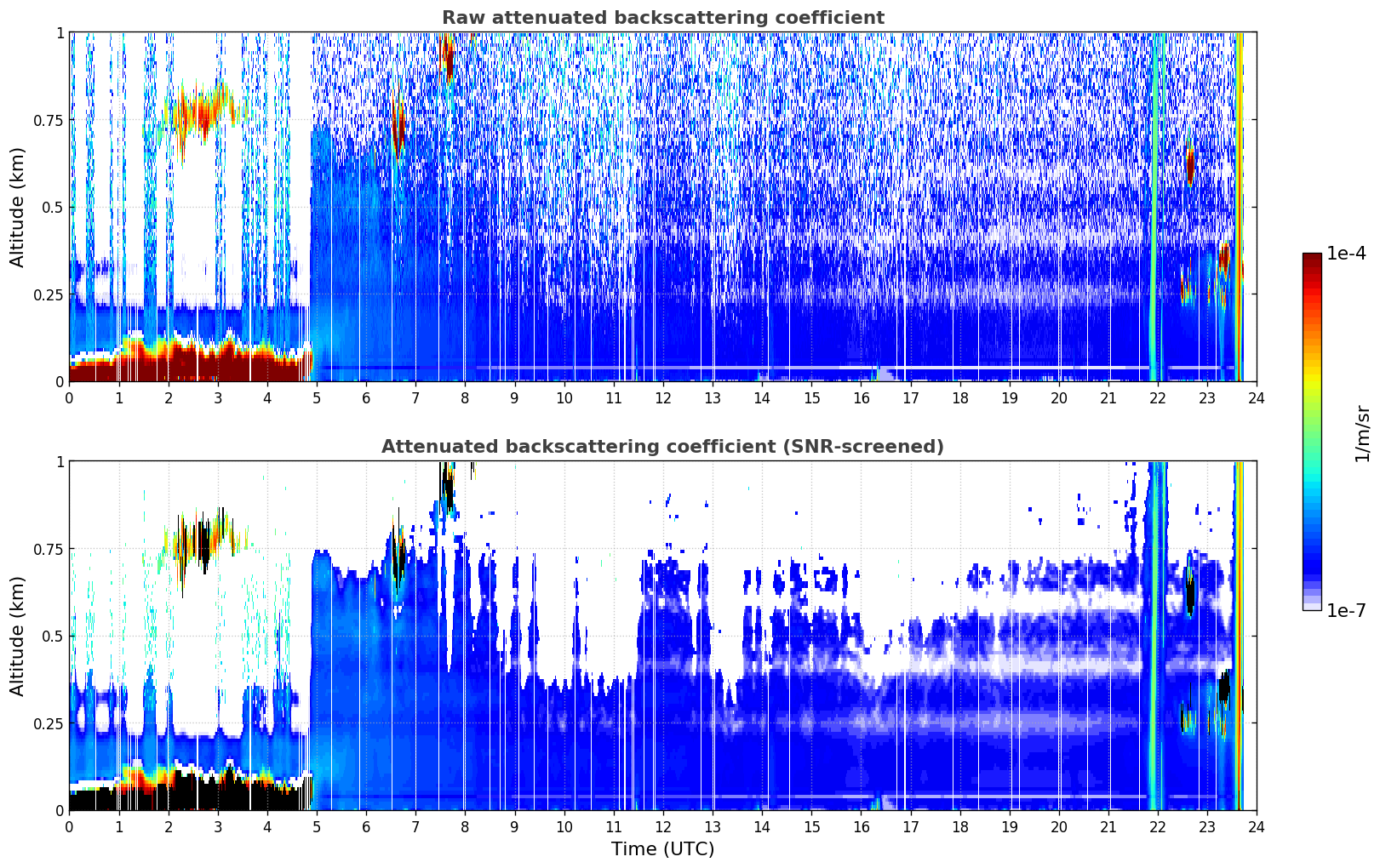The image size is (1380, 868).
Task: Click the 1e-7 colorbar minimum label
Action: (x=1346, y=611)
